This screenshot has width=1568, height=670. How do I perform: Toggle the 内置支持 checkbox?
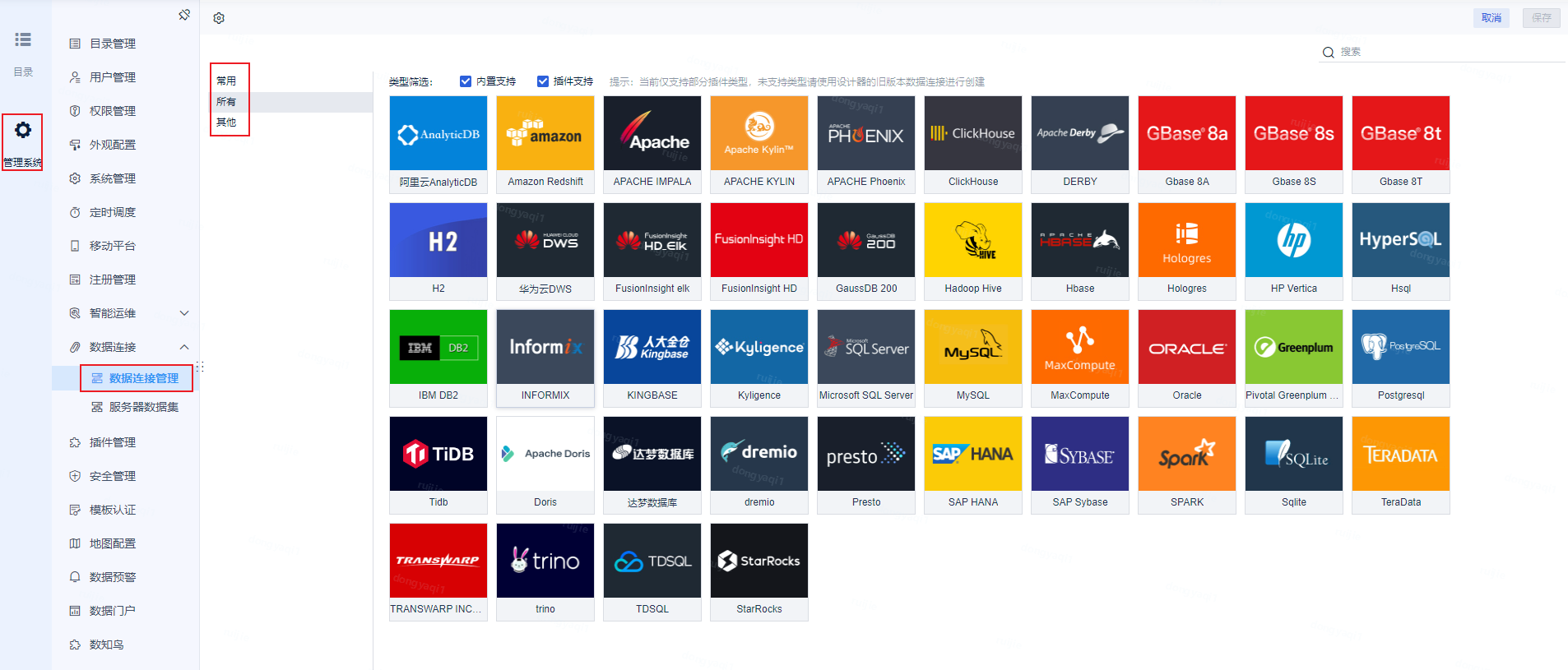tap(466, 81)
